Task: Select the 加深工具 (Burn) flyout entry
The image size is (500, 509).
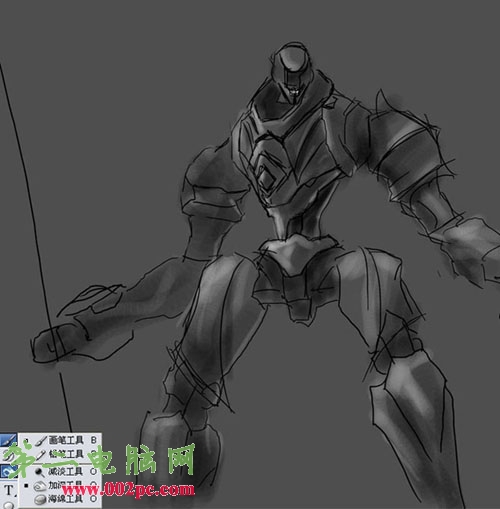Action: pyautogui.click(x=60, y=485)
